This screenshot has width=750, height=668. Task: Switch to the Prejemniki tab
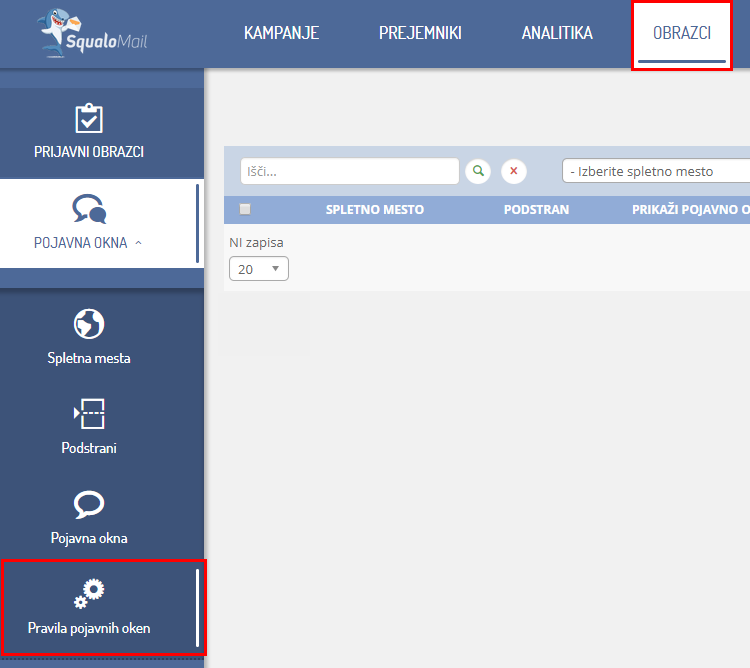point(420,33)
